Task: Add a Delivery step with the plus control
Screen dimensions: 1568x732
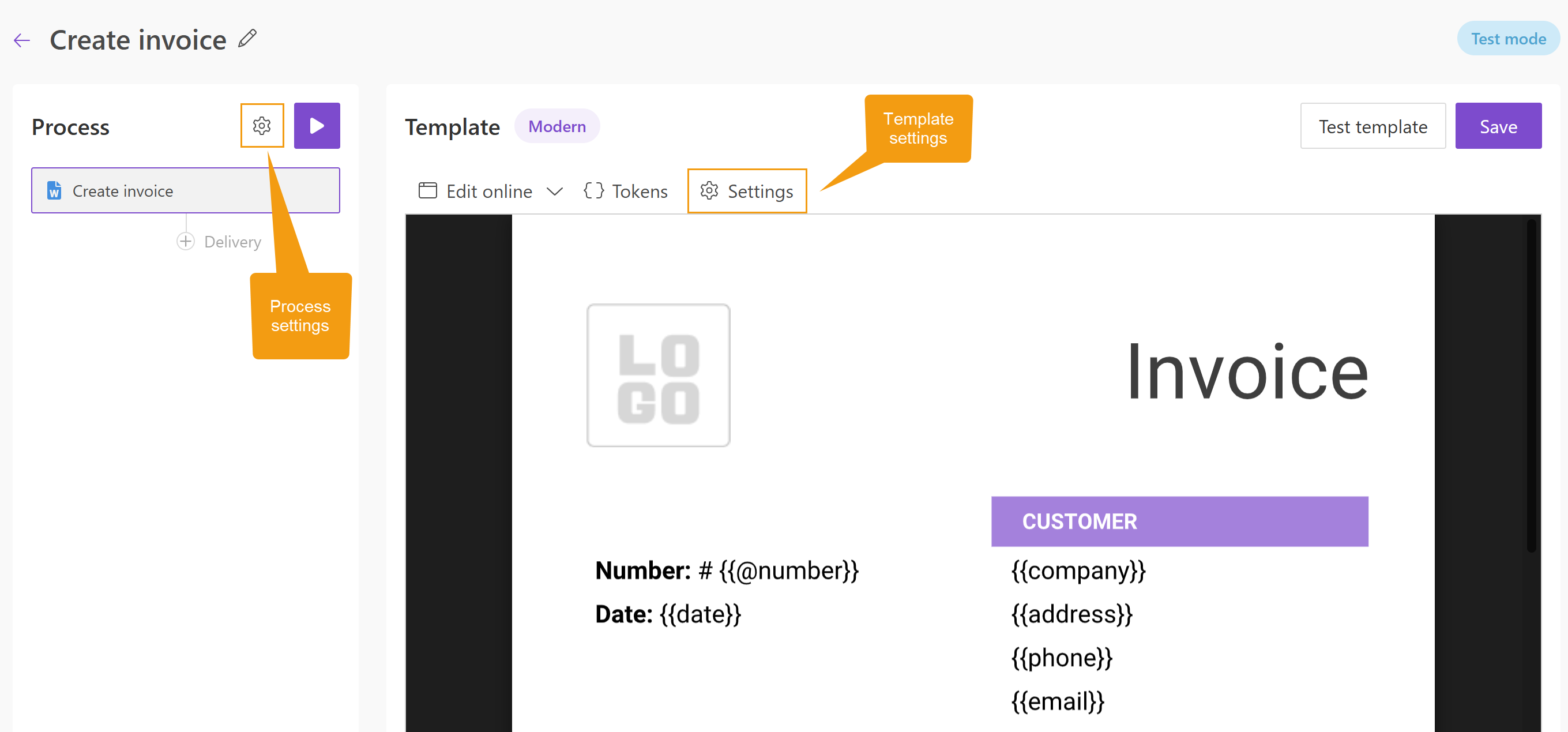Action: (185, 241)
